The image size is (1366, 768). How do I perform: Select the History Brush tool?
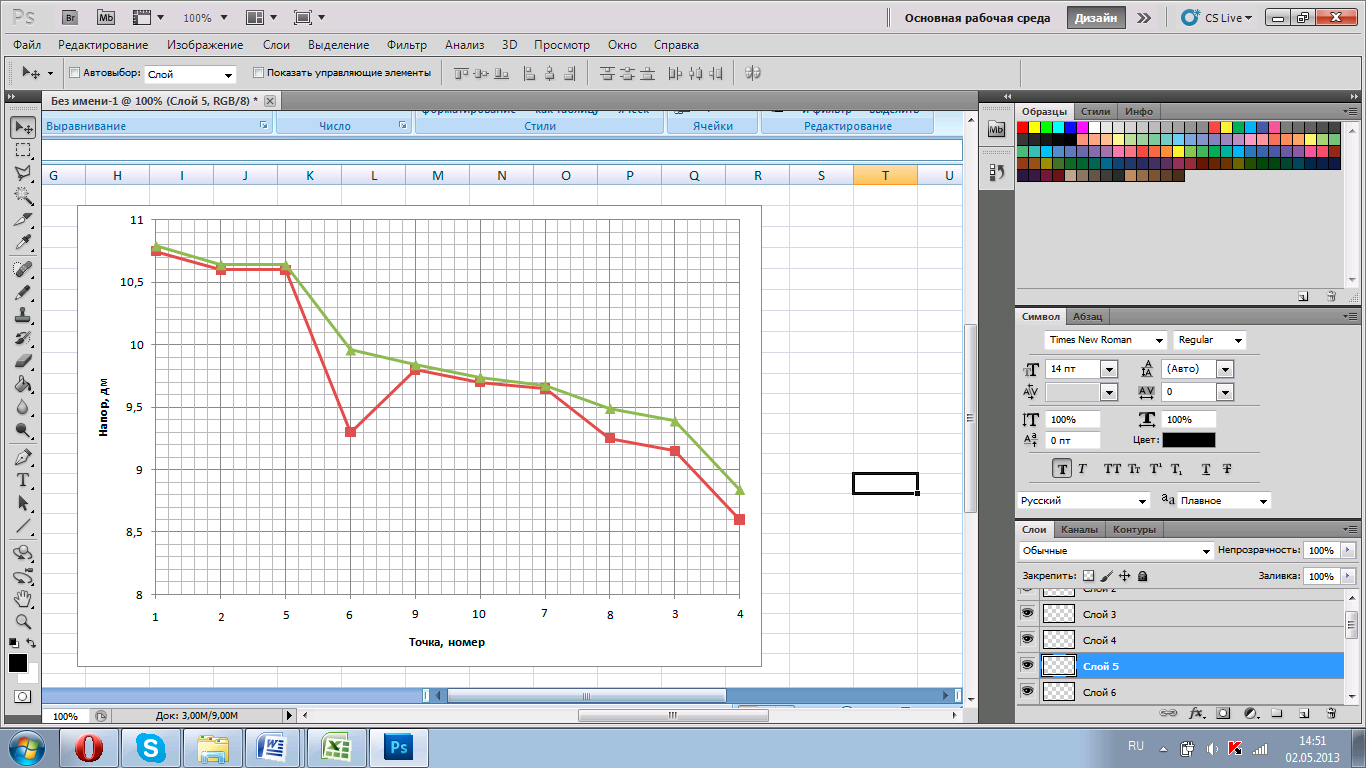[x=23, y=338]
